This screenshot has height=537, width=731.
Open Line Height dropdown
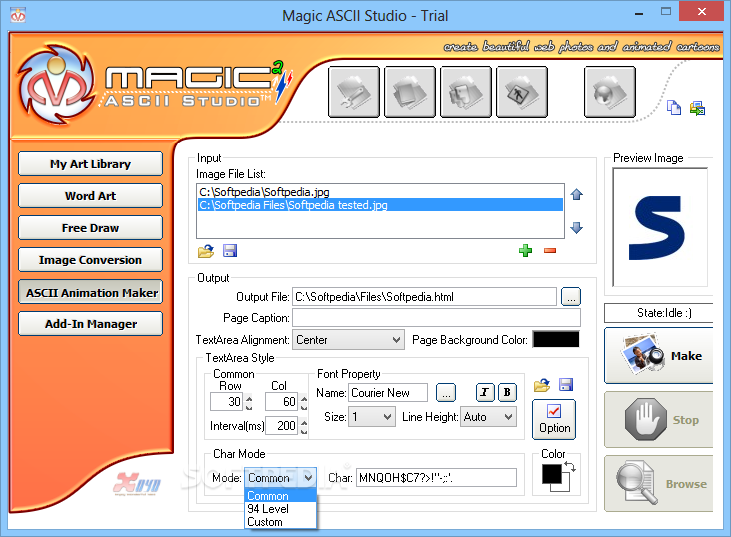click(x=509, y=417)
